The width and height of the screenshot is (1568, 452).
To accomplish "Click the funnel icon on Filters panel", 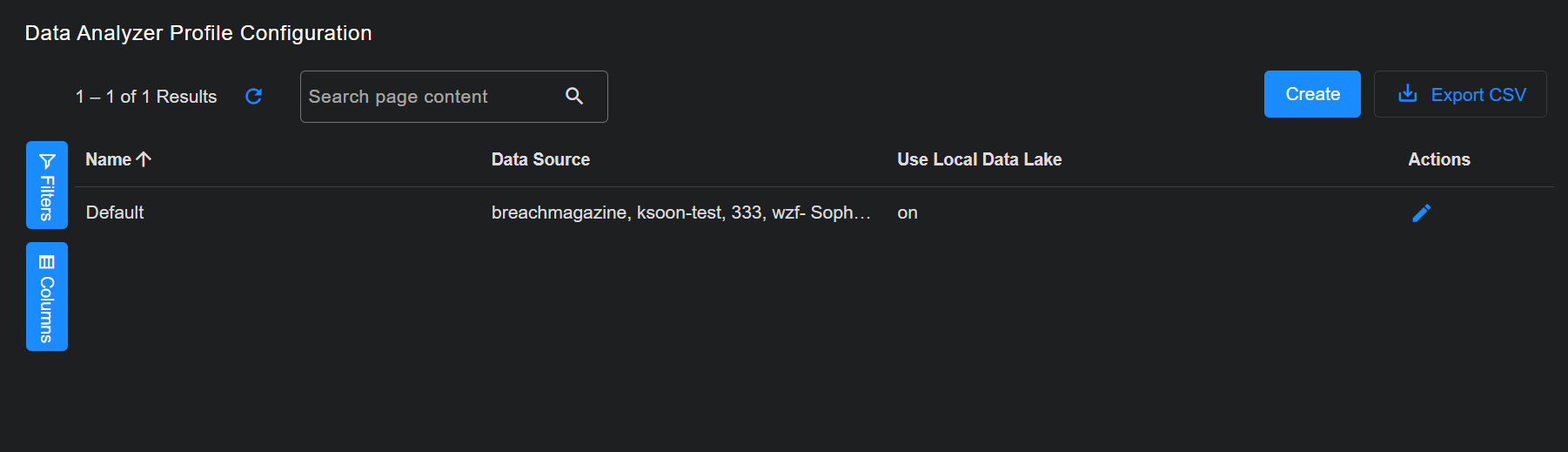I will pyautogui.click(x=47, y=161).
